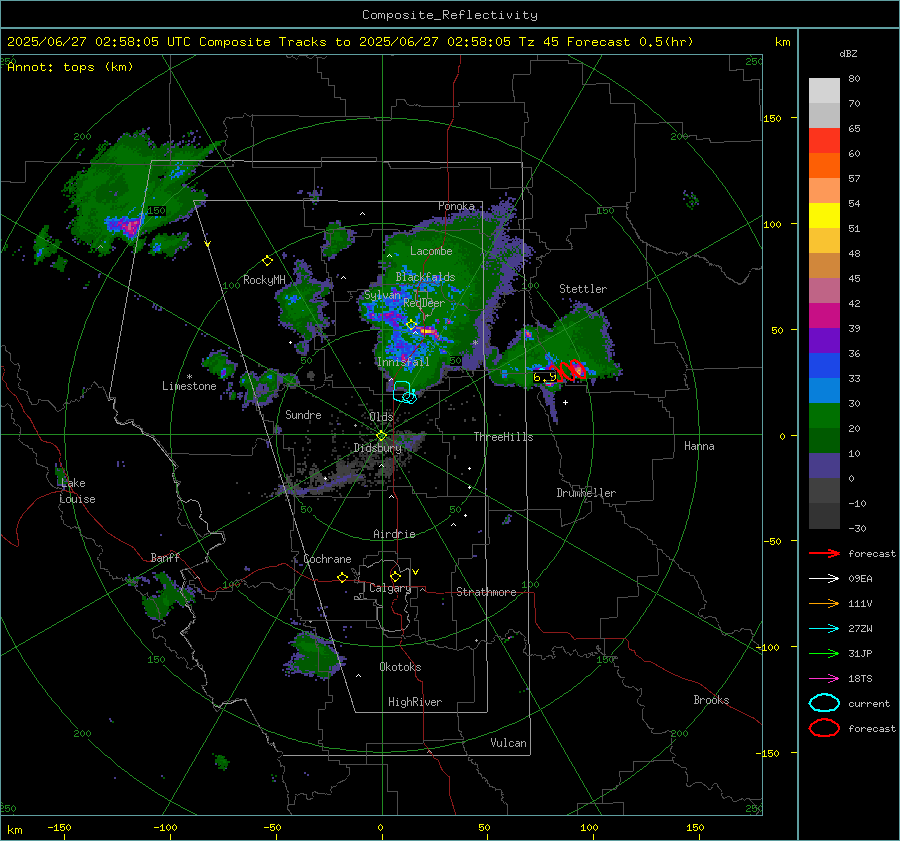Click the HighRiver label
This screenshot has height=841, width=900.
(415, 702)
